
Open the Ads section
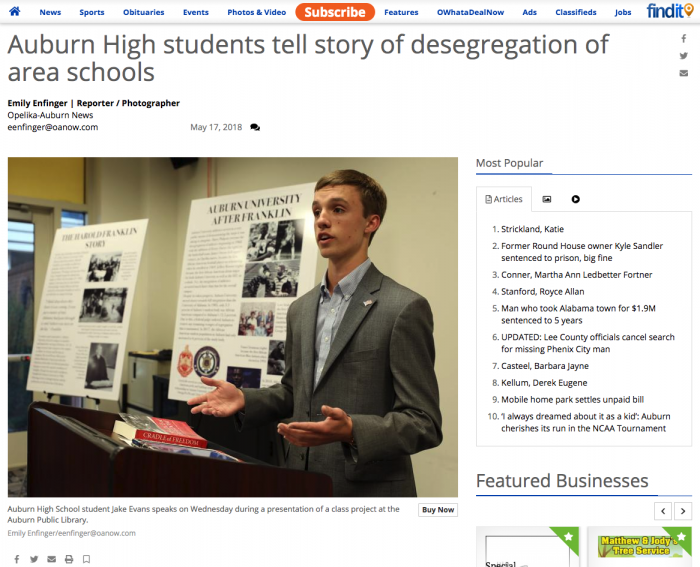click(529, 12)
